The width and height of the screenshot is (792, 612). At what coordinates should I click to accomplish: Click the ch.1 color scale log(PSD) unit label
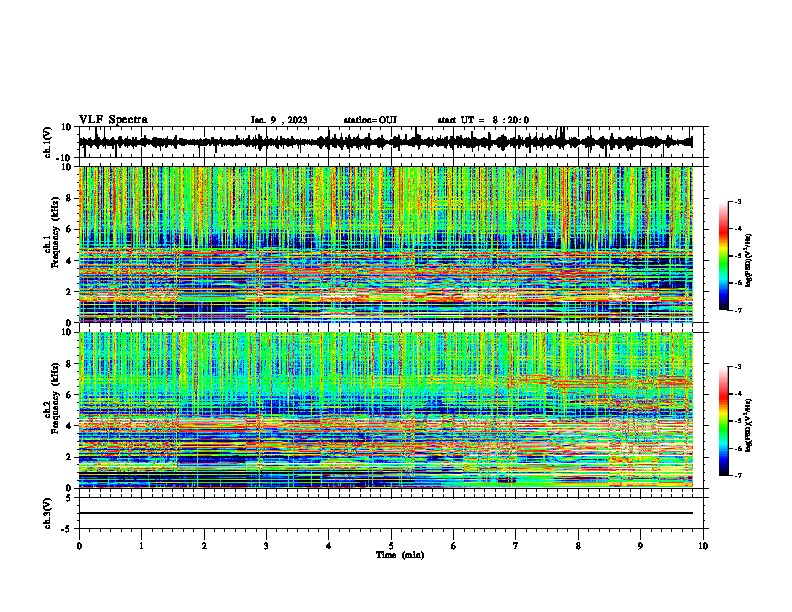(749, 261)
